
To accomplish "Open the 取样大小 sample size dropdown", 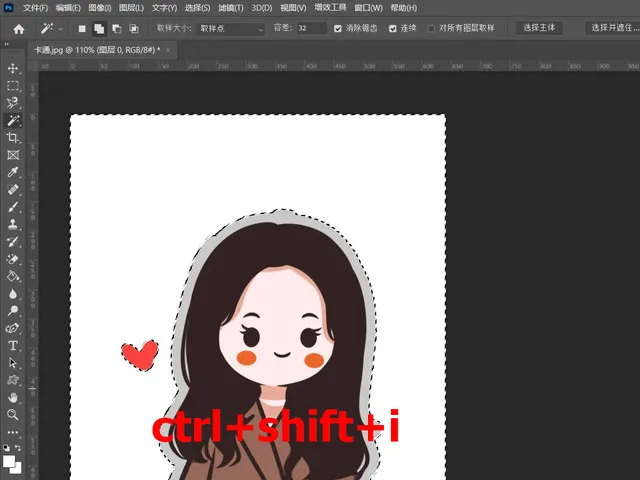I will pyautogui.click(x=230, y=29).
